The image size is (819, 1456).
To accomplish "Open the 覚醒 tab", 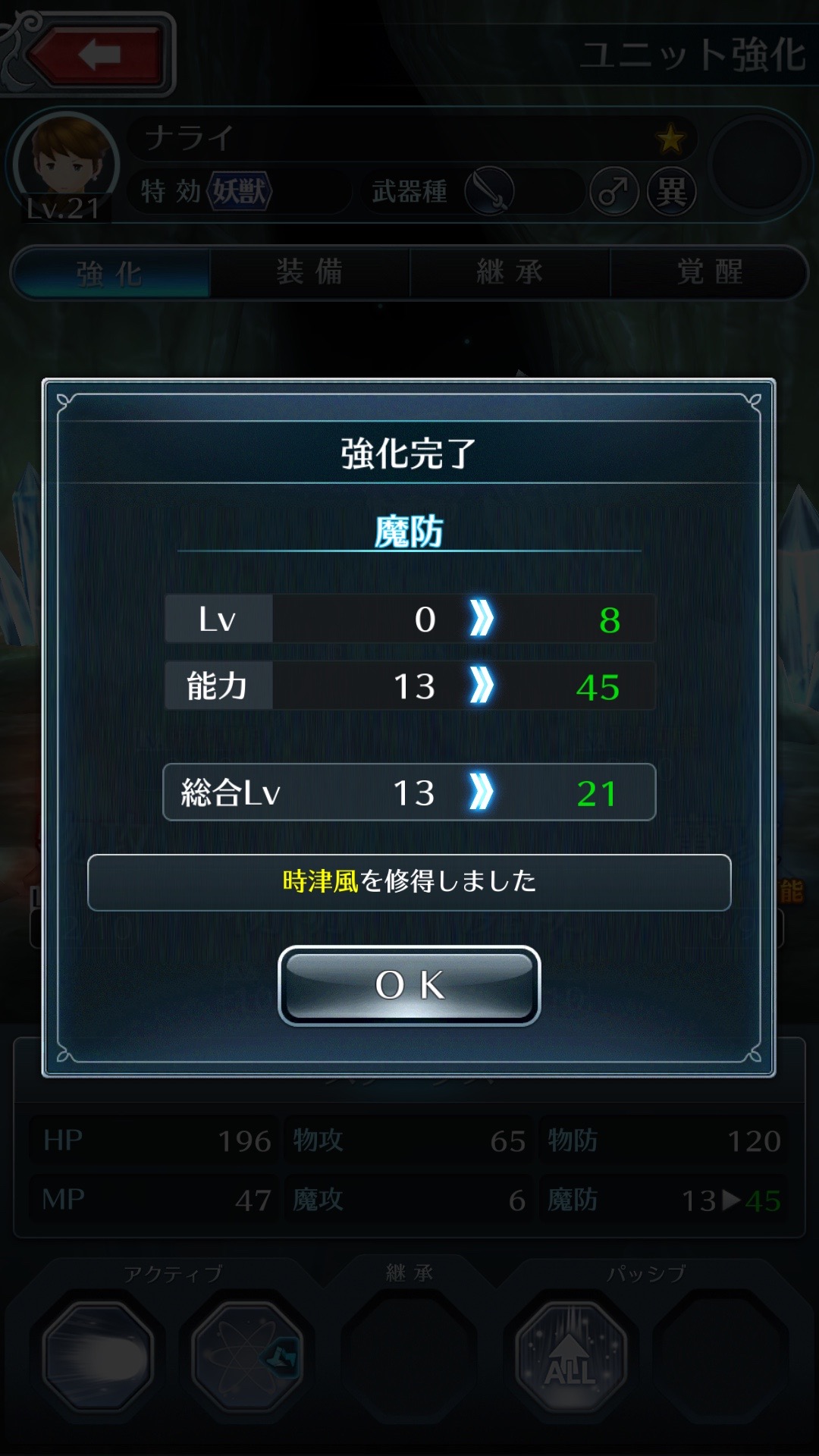I will tap(709, 272).
